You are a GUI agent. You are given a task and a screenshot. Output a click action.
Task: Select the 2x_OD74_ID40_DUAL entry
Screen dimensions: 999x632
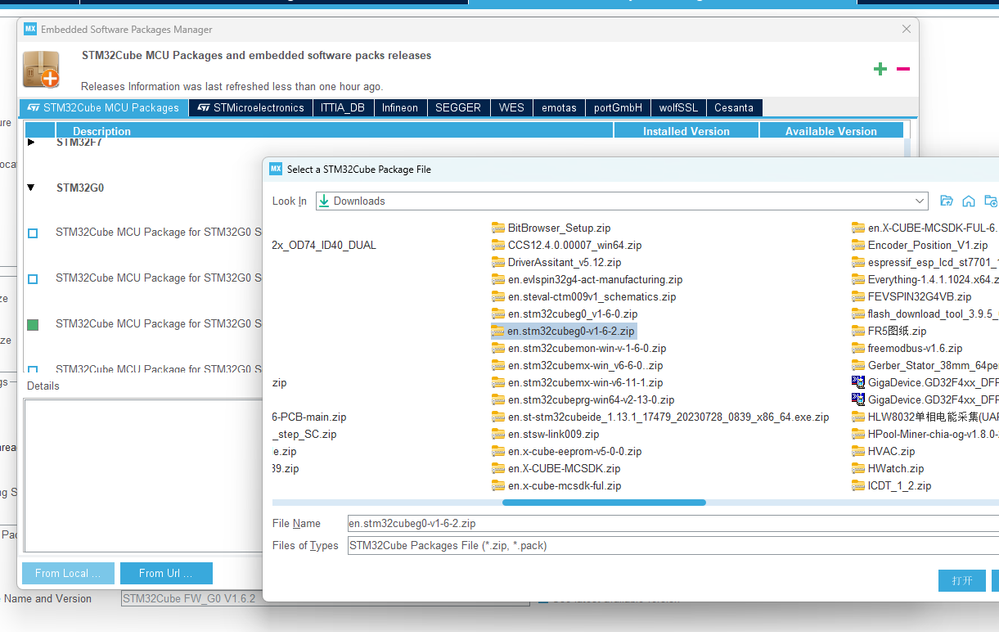click(x=324, y=245)
